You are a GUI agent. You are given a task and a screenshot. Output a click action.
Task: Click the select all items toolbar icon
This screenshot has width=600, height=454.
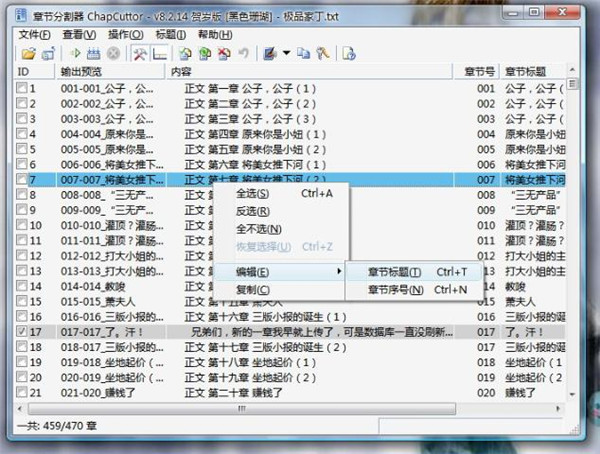(185, 54)
